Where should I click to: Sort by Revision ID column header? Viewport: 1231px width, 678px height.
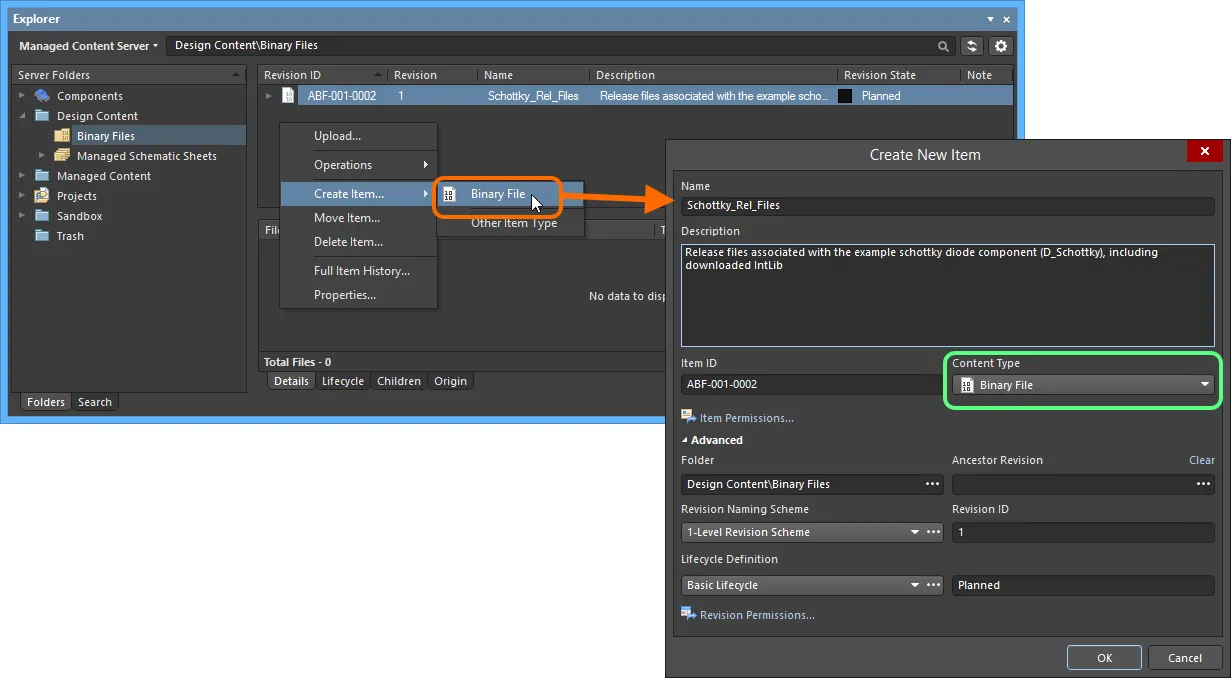[x=322, y=75]
